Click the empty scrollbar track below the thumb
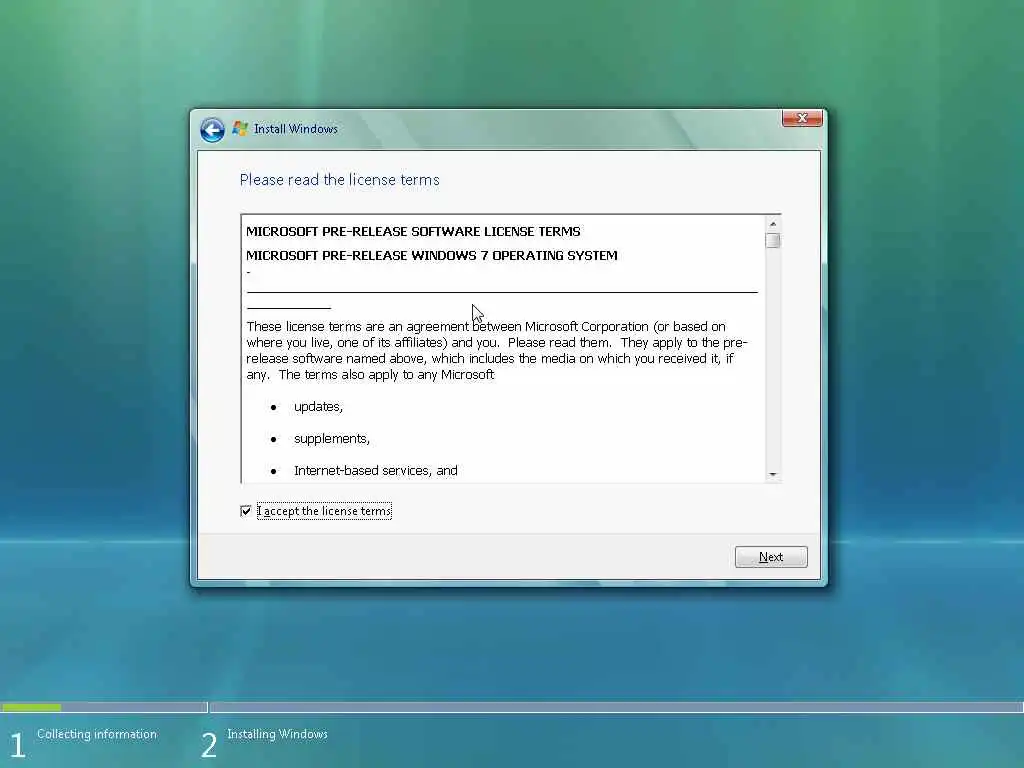 [x=773, y=358]
